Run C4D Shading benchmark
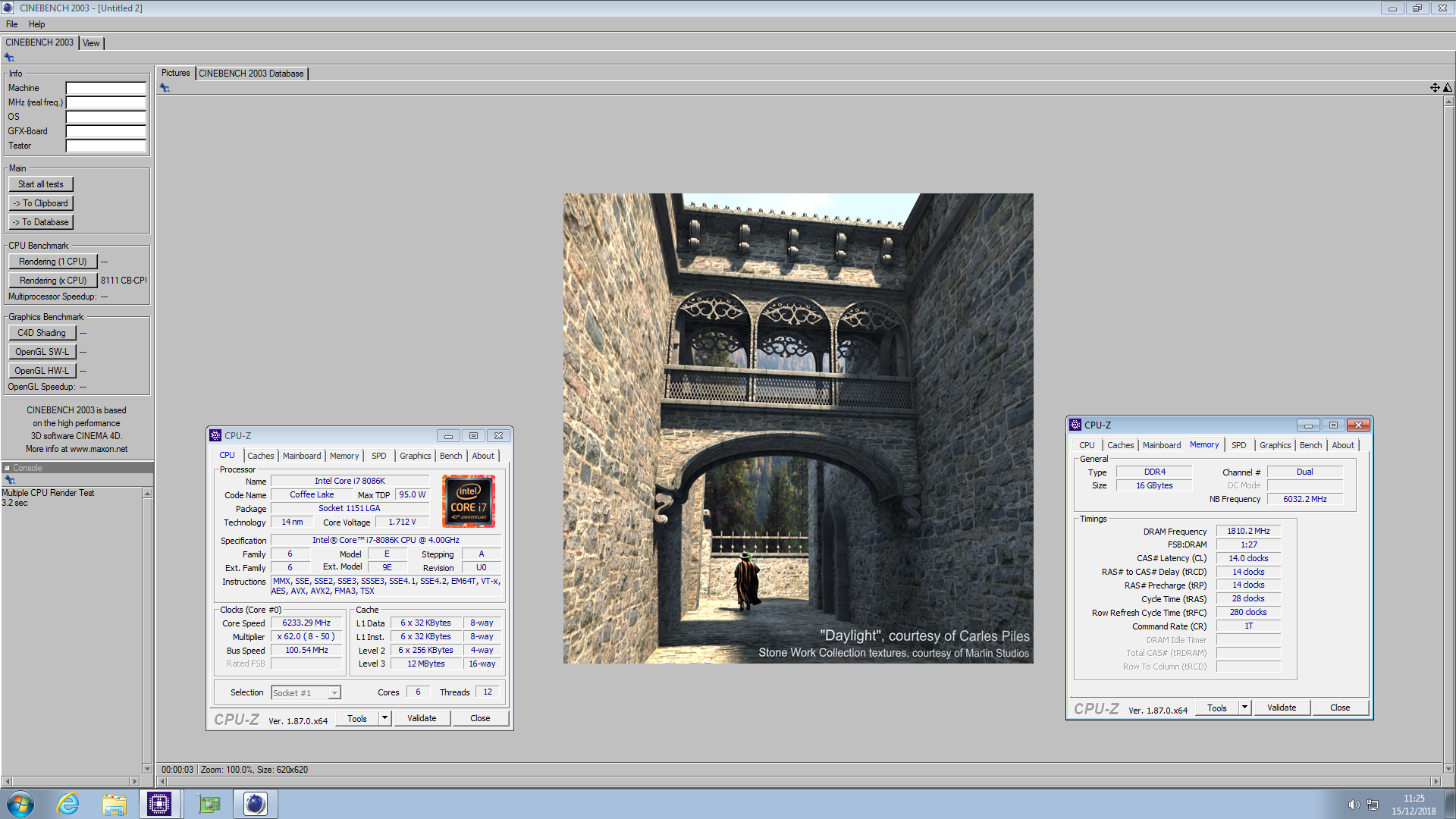Image resolution: width=1456 pixels, height=819 pixels. point(42,333)
